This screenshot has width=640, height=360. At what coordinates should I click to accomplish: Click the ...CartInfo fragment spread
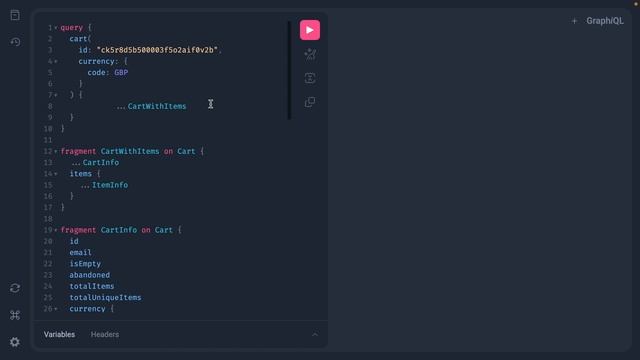tap(95, 162)
